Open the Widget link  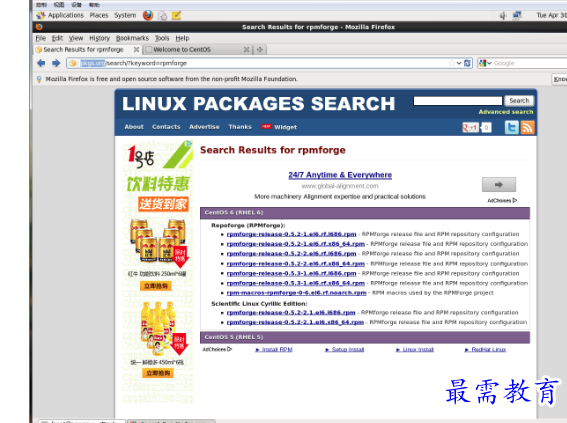(x=285, y=127)
